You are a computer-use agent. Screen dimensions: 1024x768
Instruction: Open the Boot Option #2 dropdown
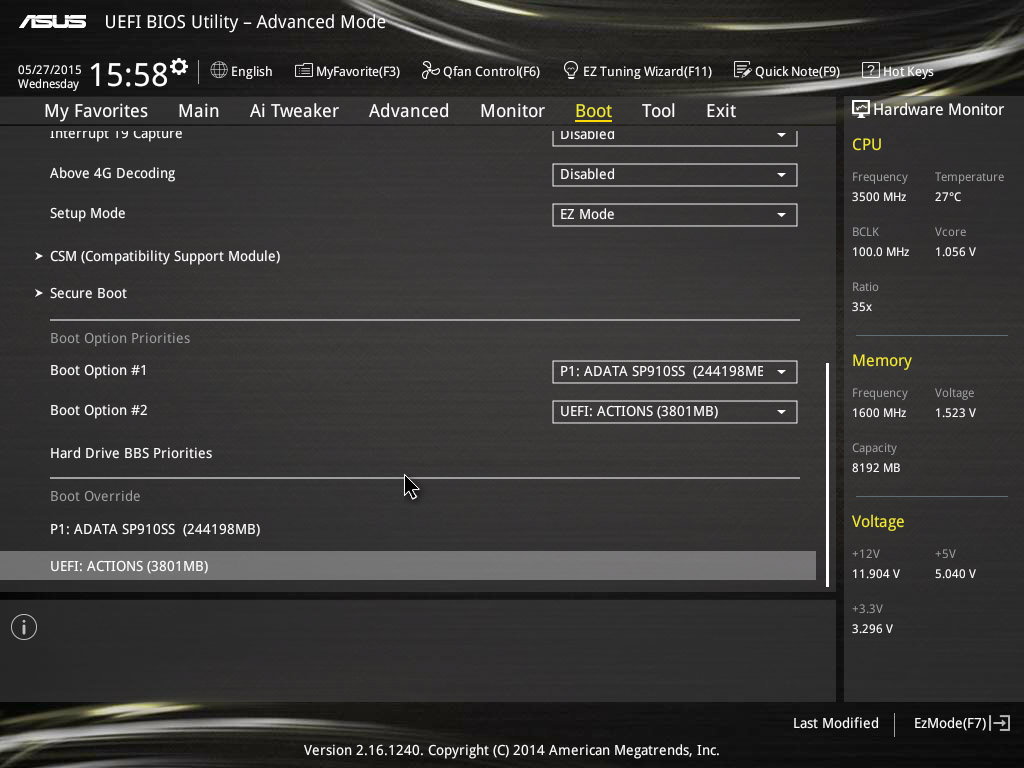[x=675, y=412]
